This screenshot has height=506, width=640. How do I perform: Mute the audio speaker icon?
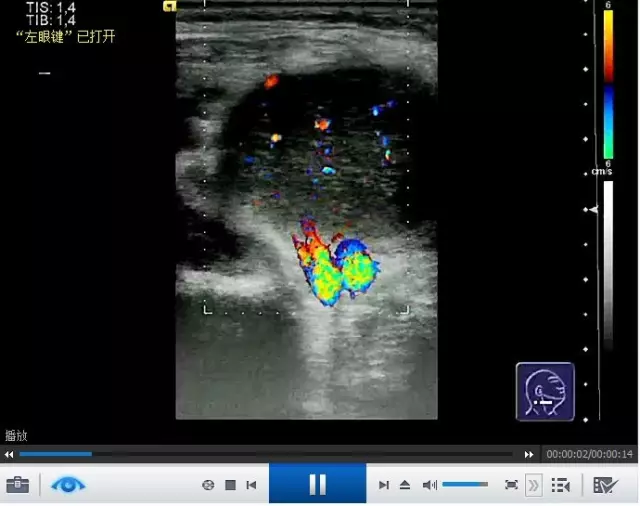click(429, 485)
